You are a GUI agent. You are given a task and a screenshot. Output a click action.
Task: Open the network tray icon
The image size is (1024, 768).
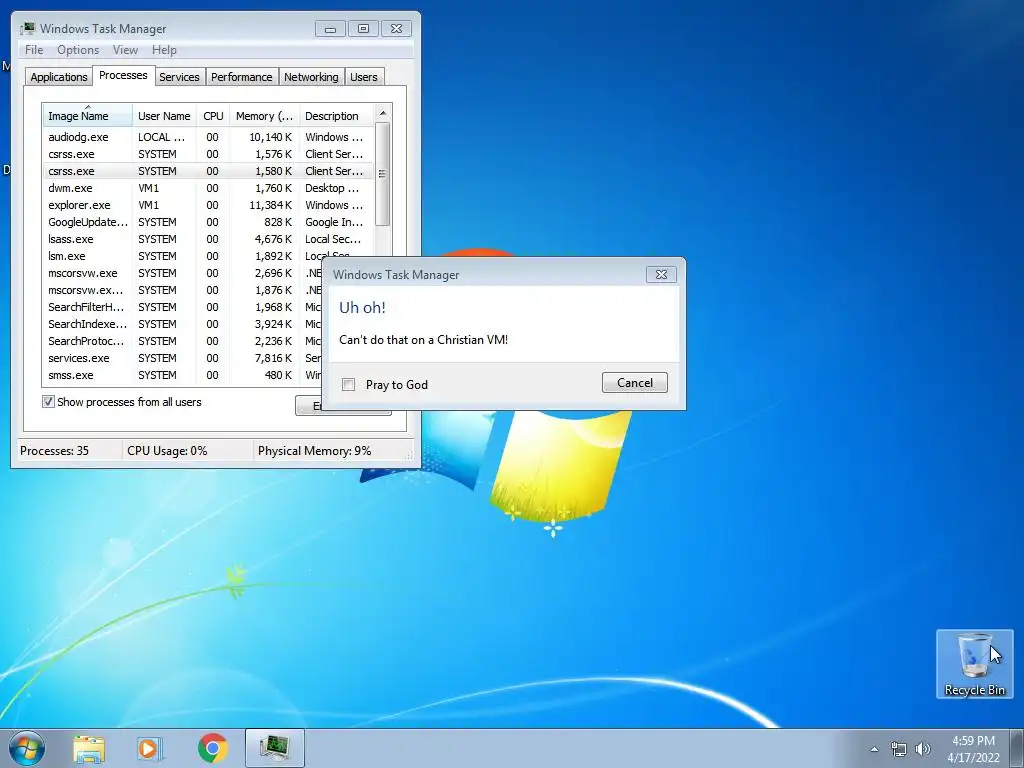[899, 749]
